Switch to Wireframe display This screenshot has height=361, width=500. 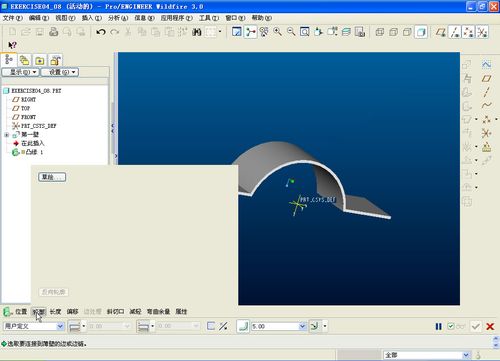pyautogui.click(x=379, y=32)
